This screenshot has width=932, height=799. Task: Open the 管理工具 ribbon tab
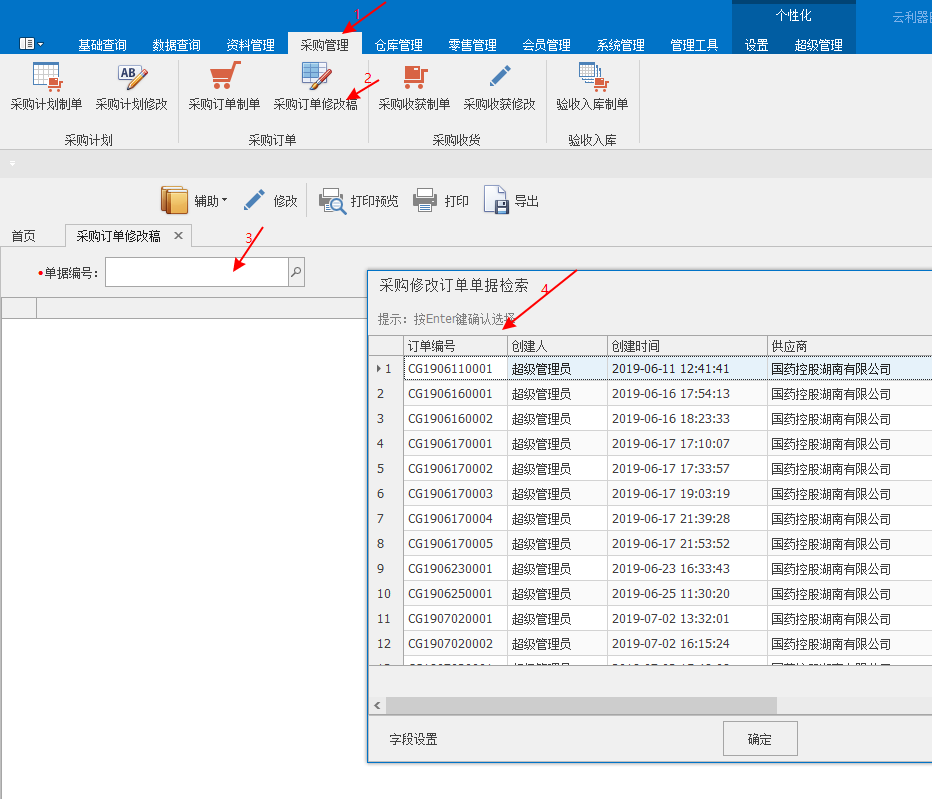pyautogui.click(x=694, y=45)
